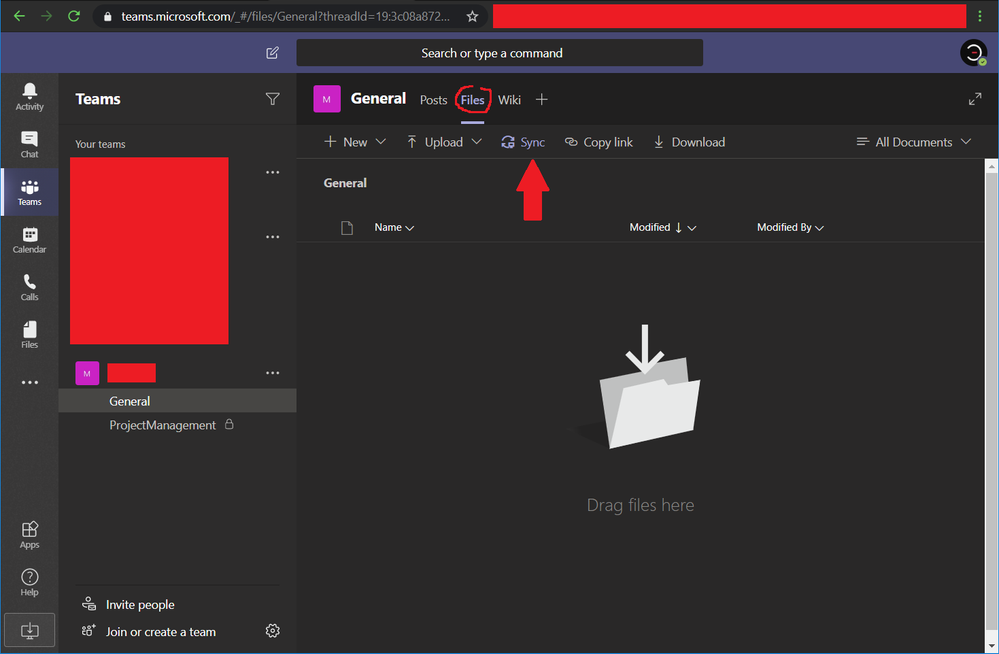Open the Files app in the left rail
This screenshot has width=999, height=654.
pyautogui.click(x=29, y=335)
